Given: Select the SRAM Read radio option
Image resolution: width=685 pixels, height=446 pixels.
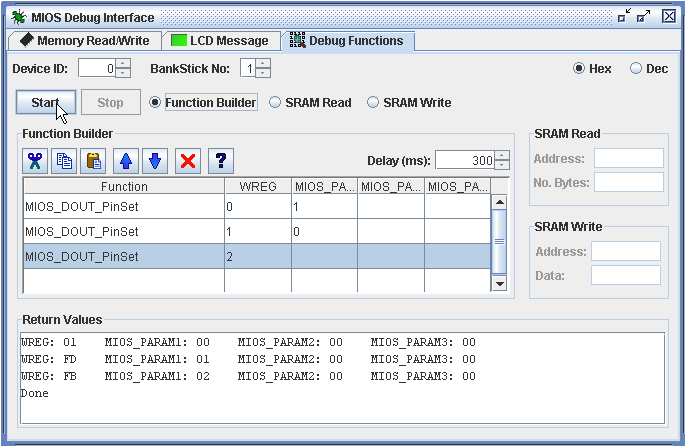Looking at the screenshot, I should pyautogui.click(x=275, y=102).
